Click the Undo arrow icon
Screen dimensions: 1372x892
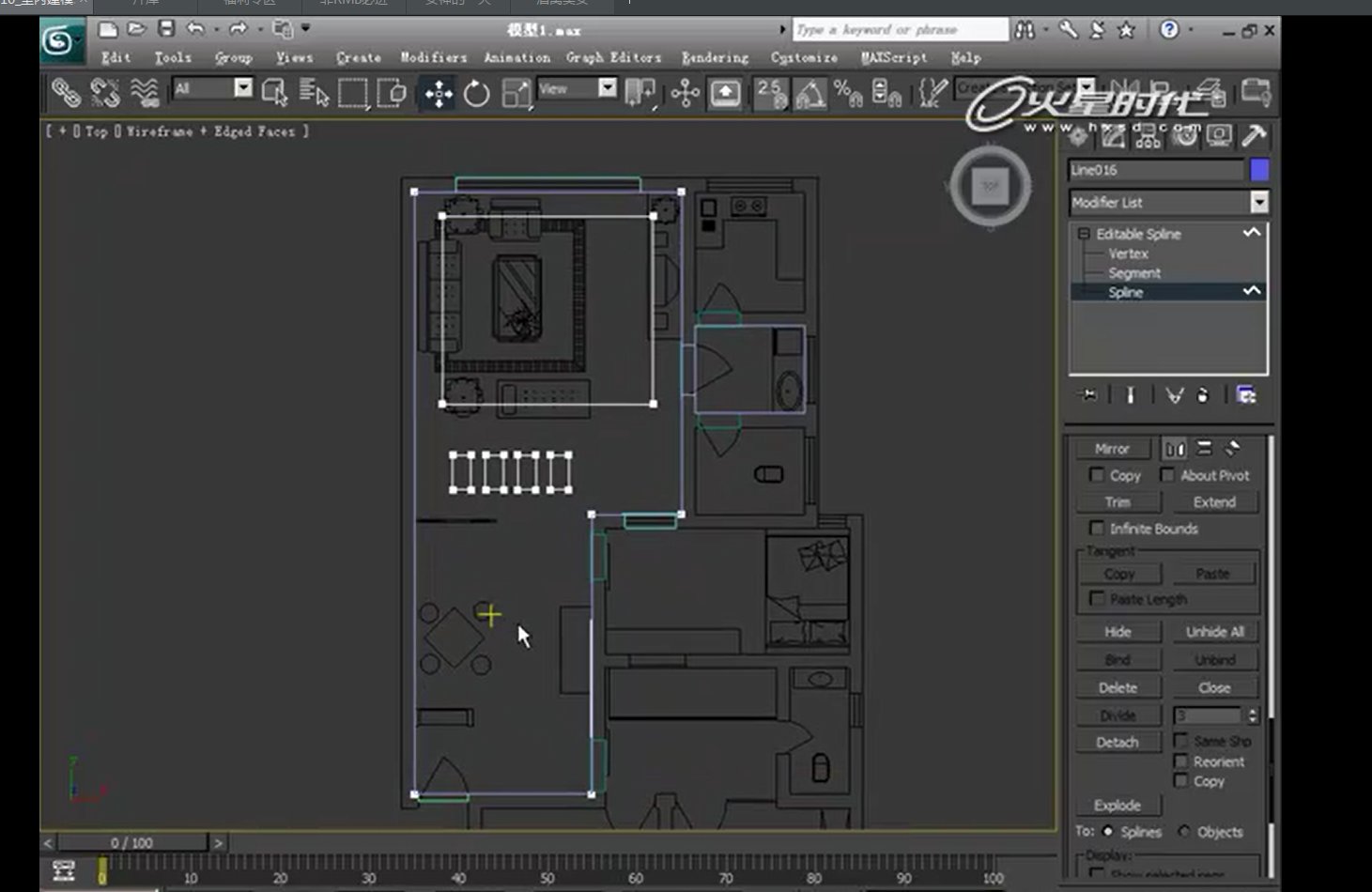195,29
